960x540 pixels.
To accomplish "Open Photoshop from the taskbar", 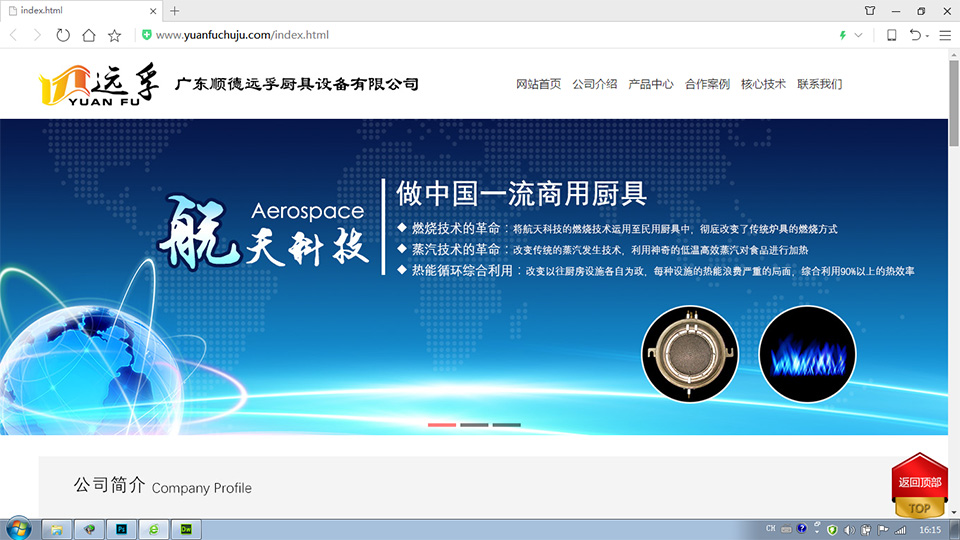I will [121, 529].
